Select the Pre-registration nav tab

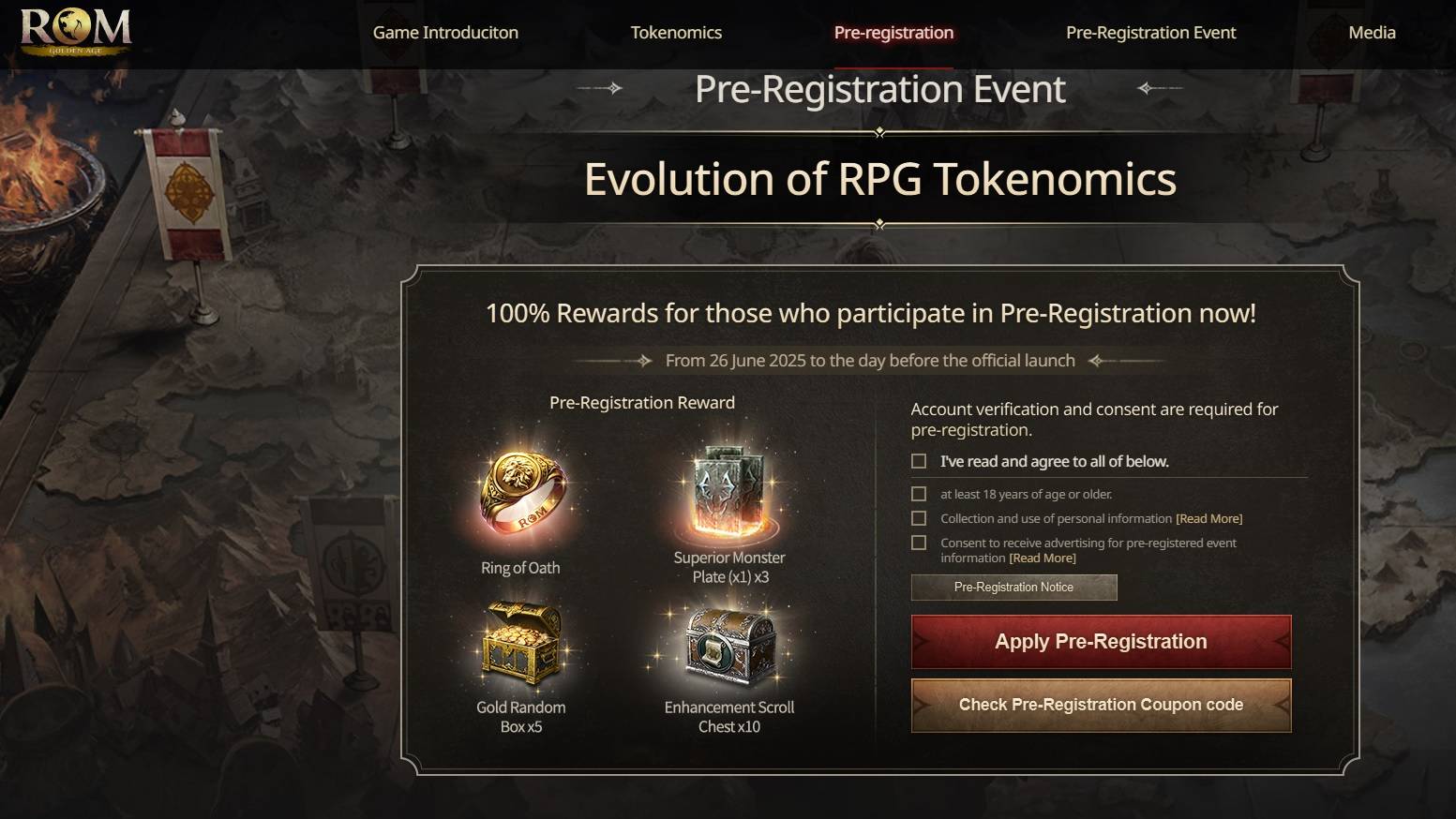pos(893,33)
